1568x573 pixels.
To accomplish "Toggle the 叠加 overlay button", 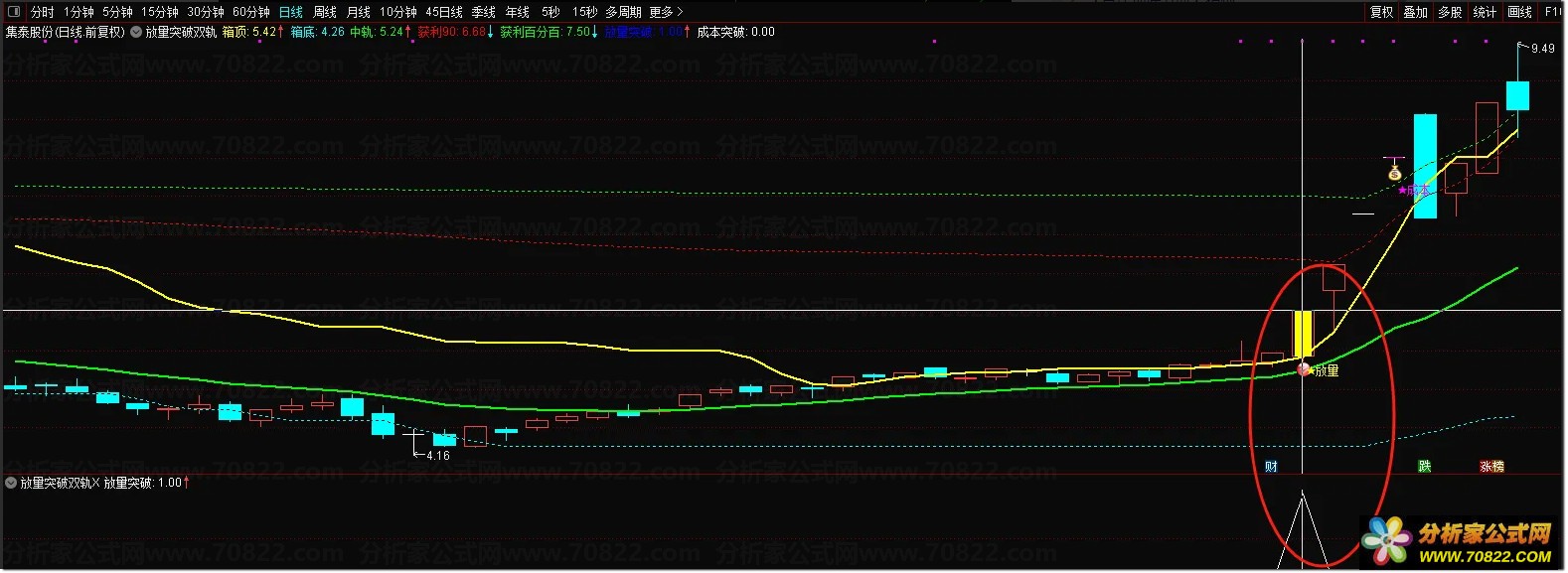I will click(1415, 12).
